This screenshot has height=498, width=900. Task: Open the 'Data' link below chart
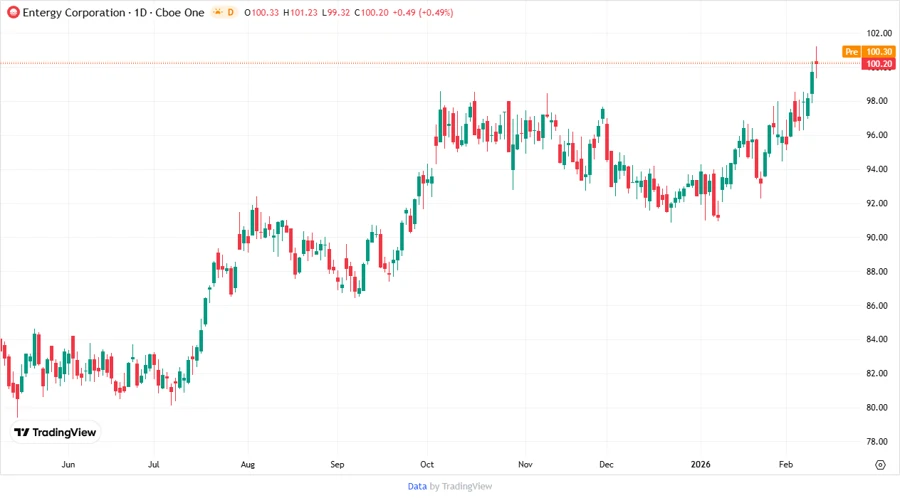417,487
